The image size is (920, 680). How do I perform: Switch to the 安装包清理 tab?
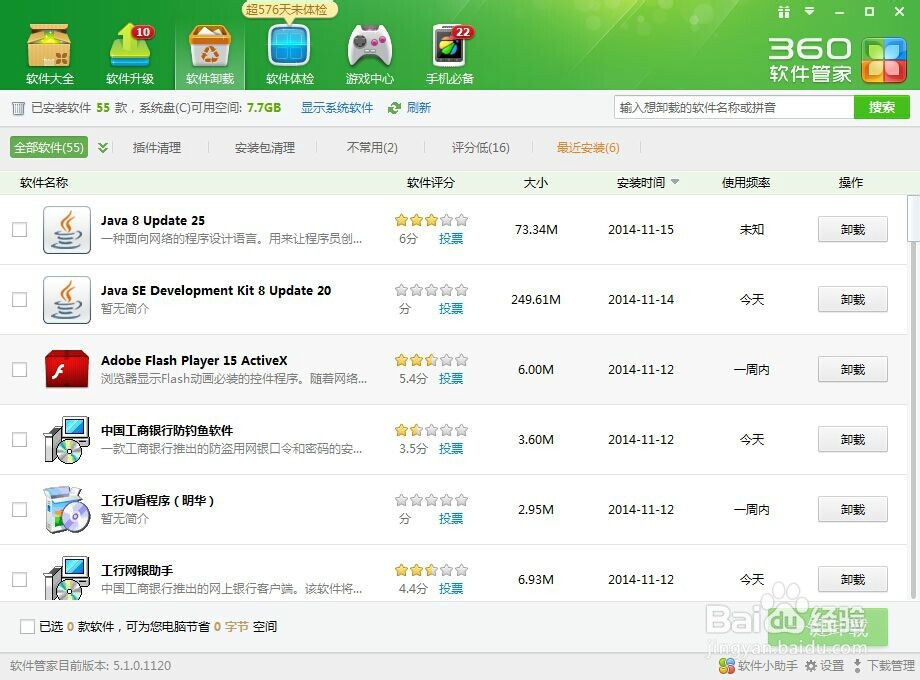coord(265,148)
